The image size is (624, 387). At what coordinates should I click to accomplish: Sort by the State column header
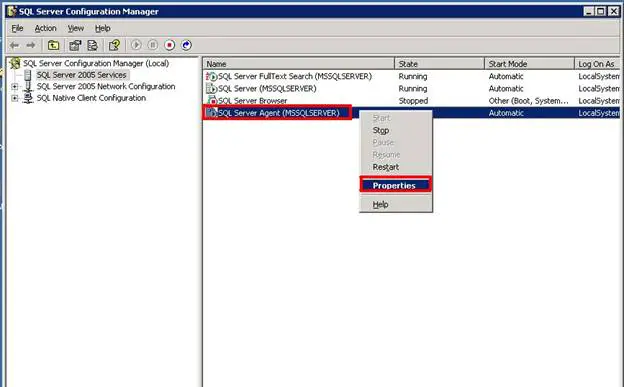(x=439, y=64)
